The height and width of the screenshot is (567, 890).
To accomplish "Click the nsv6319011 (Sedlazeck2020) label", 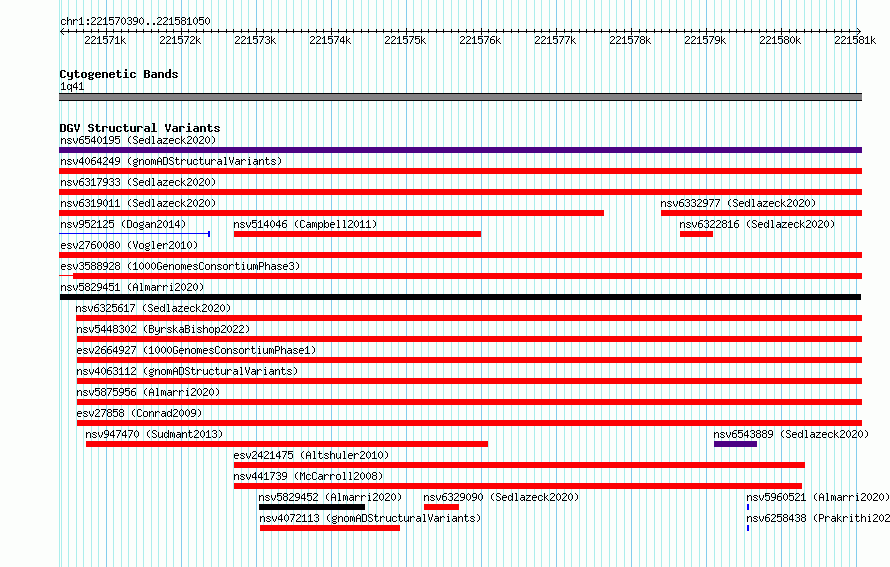I will click(138, 203).
